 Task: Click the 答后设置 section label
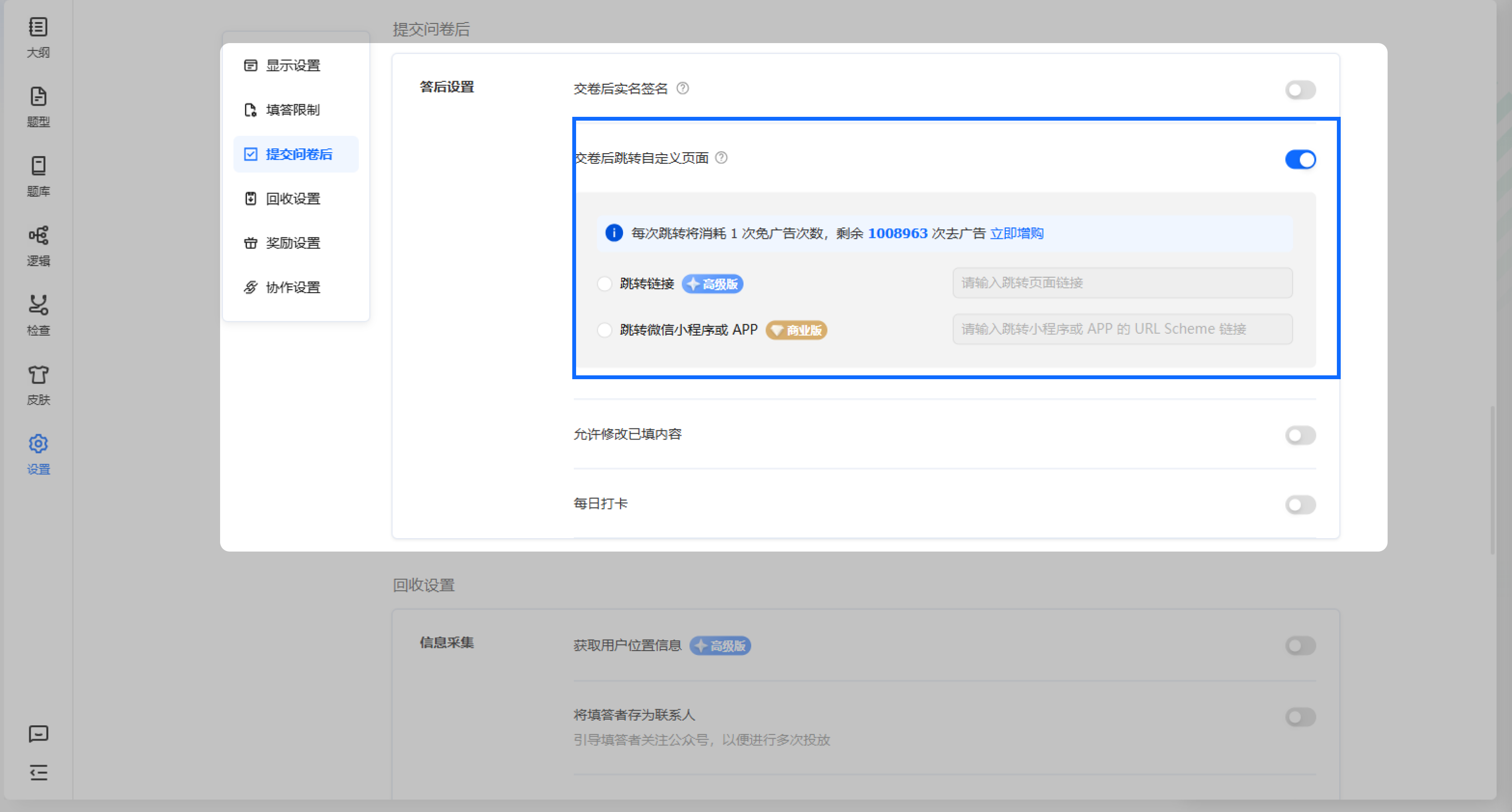[447, 87]
